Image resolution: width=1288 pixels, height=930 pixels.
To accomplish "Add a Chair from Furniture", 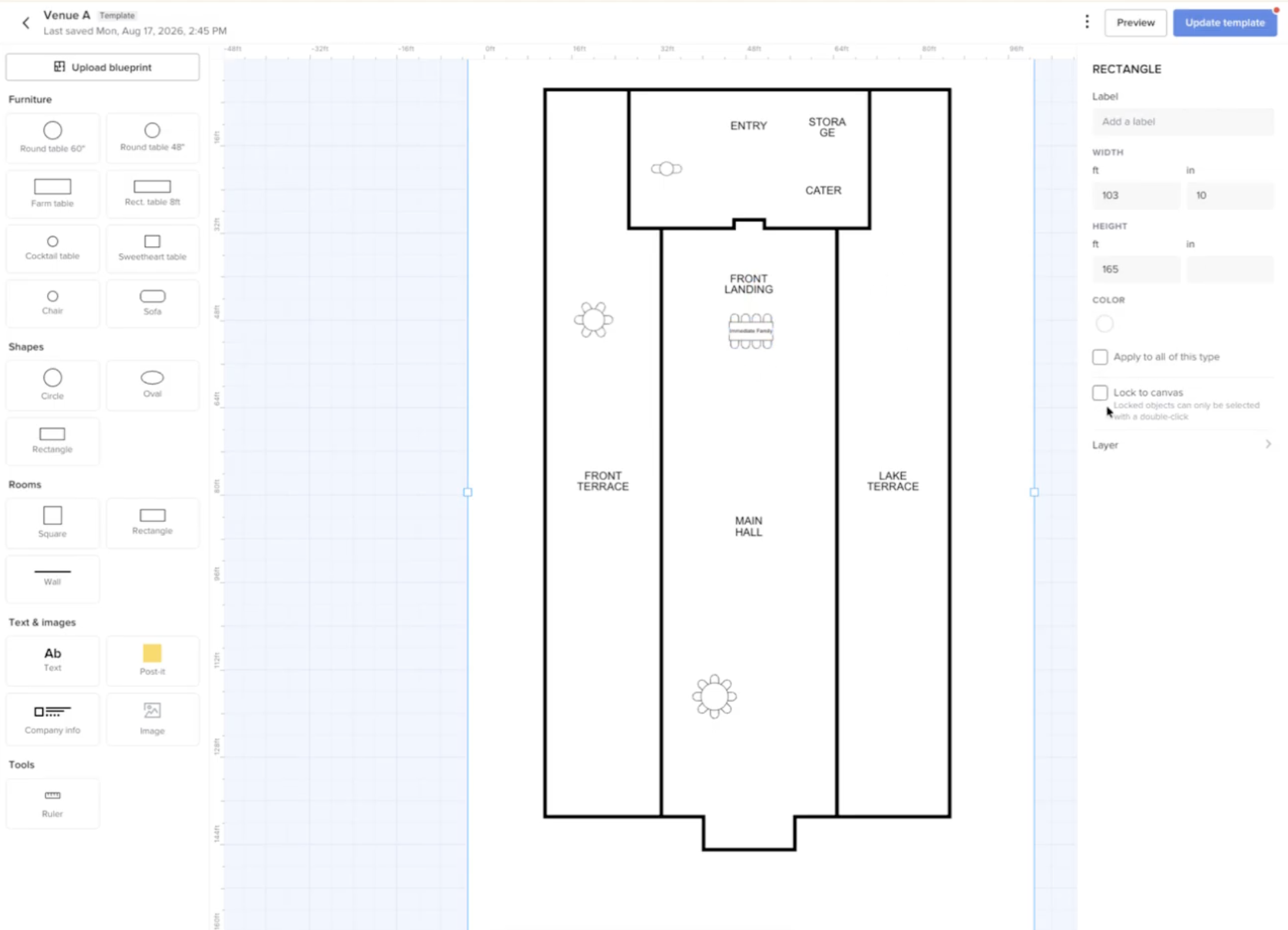I will 52,303.
